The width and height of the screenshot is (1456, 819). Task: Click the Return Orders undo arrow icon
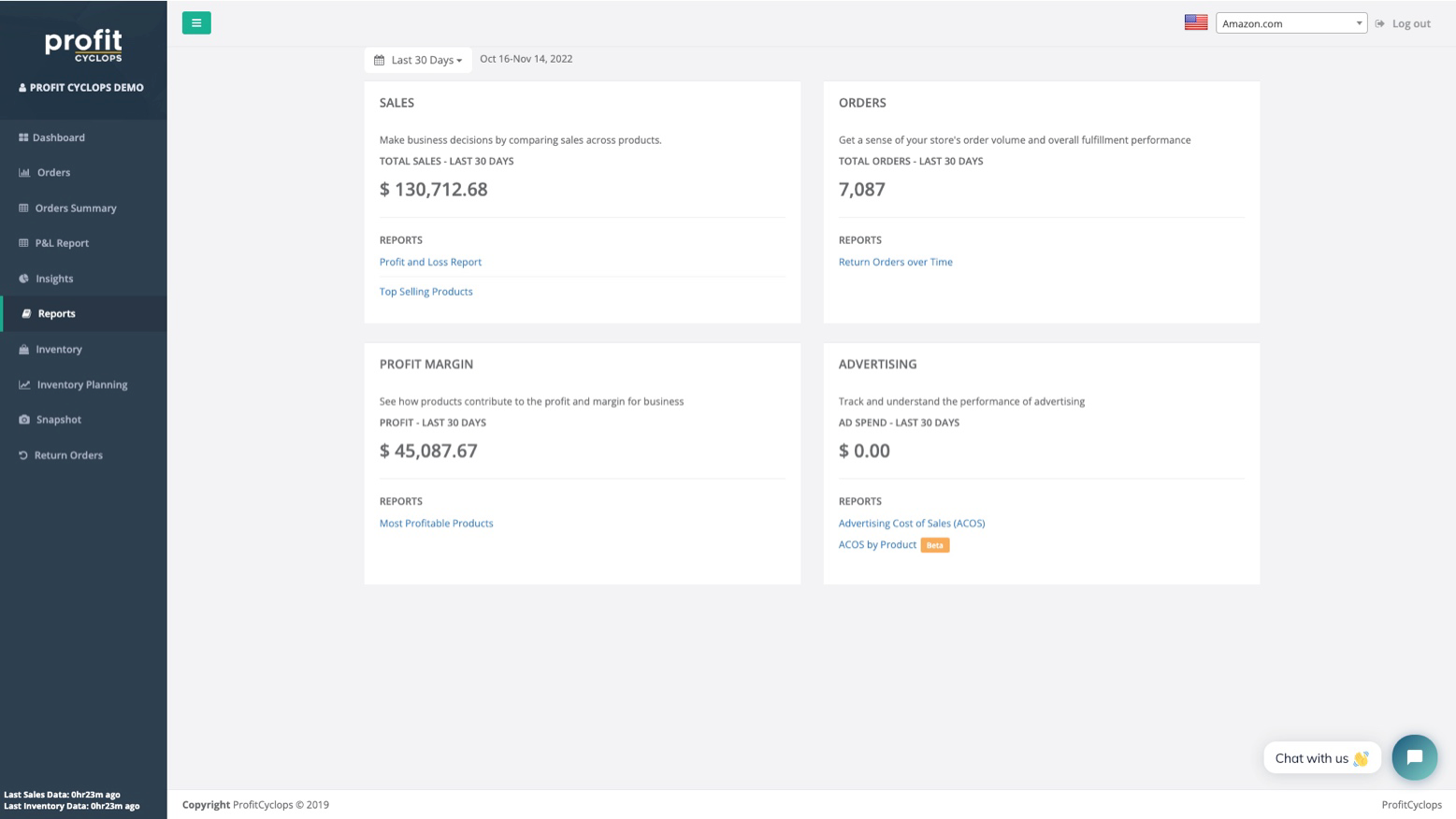click(x=23, y=455)
